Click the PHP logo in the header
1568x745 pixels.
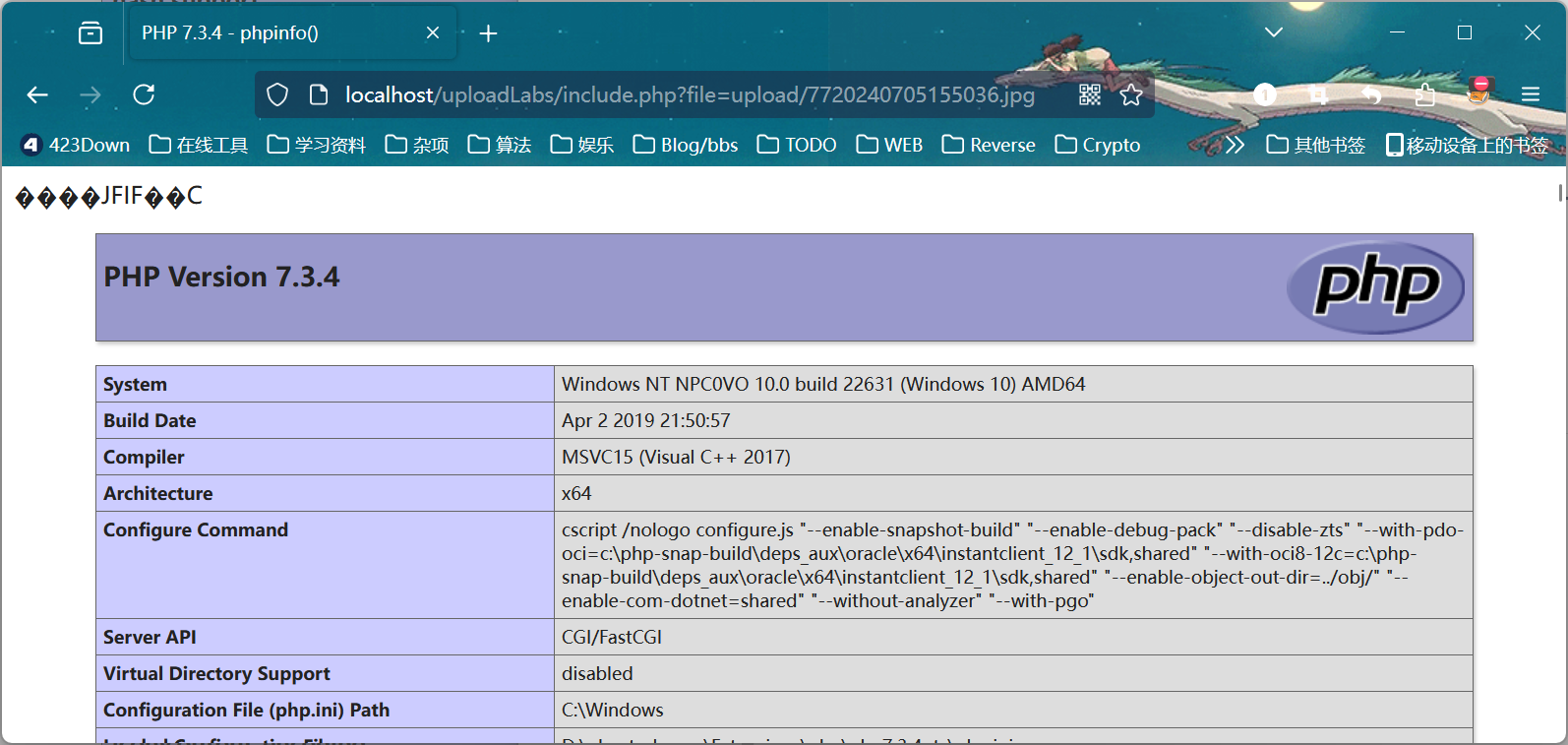(1375, 287)
